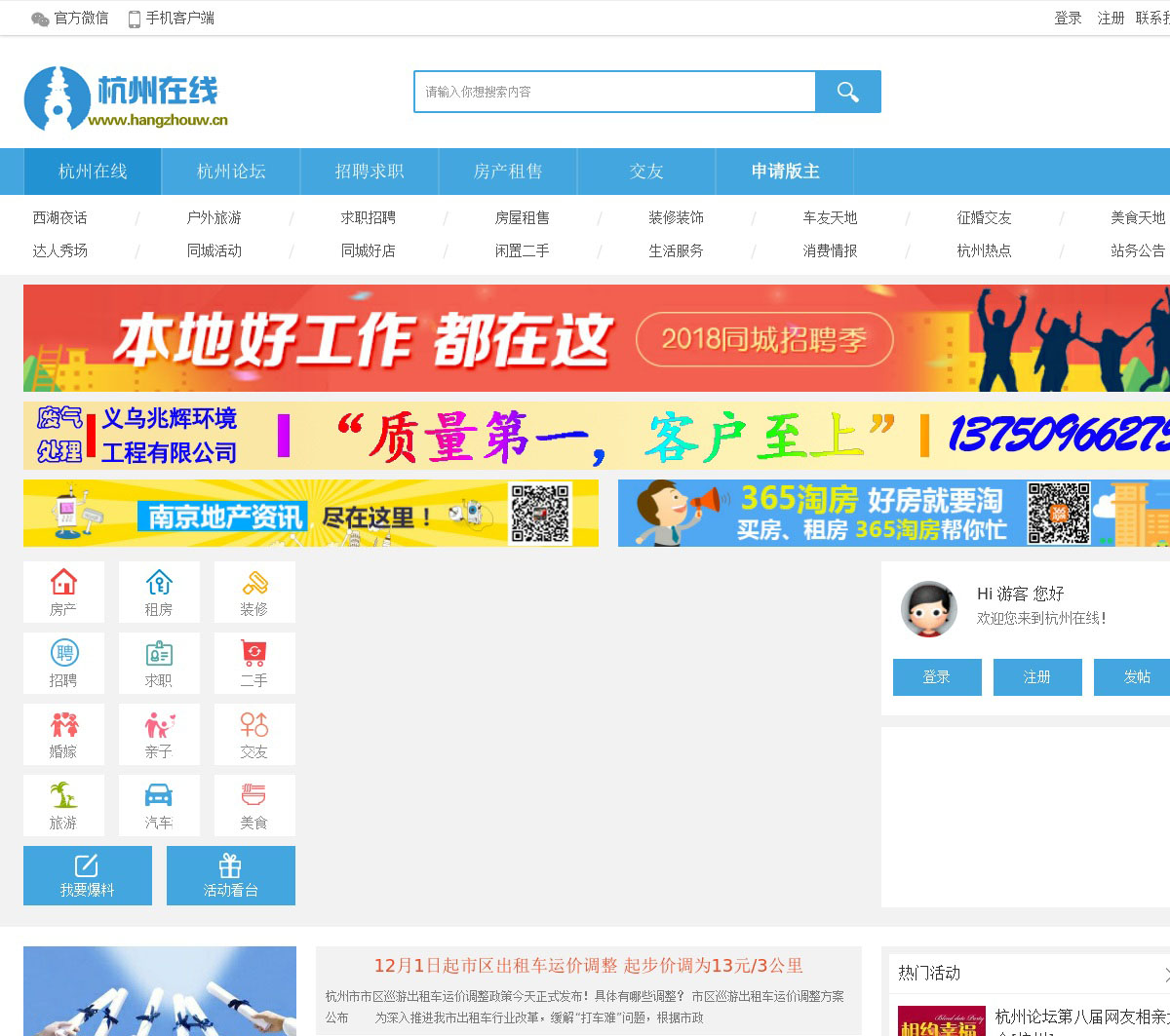This screenshot has height=1036, width=1170.
Task: Open the 旅游 palm tree icon
Action: click(63, 796)
